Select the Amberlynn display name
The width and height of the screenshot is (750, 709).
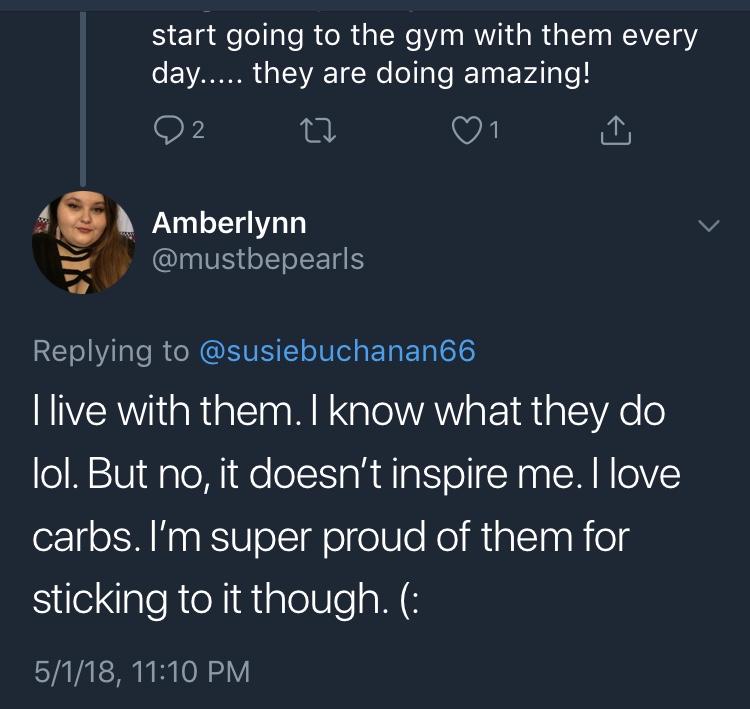229,223
